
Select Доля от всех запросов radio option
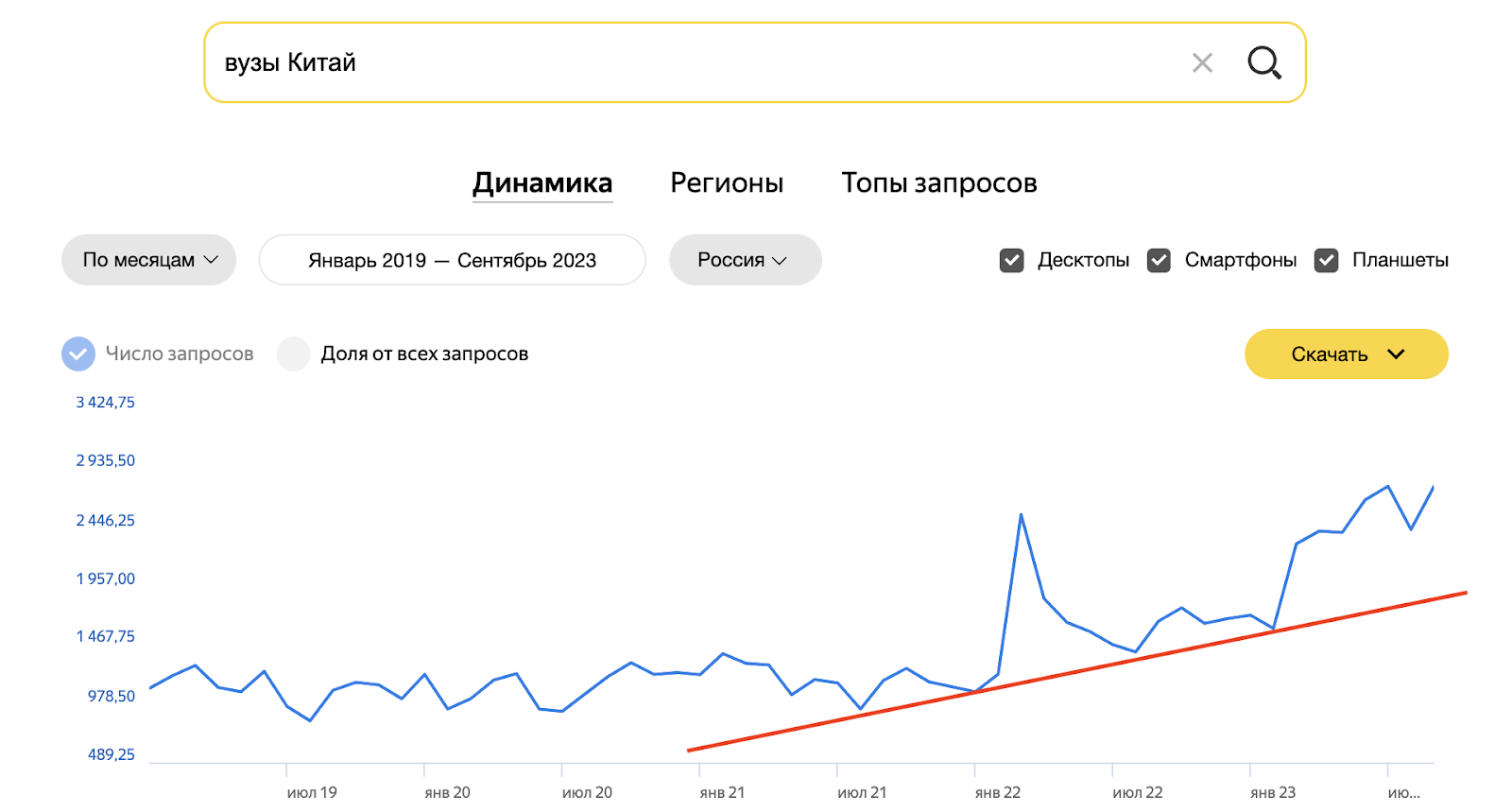tap(294, 354)
